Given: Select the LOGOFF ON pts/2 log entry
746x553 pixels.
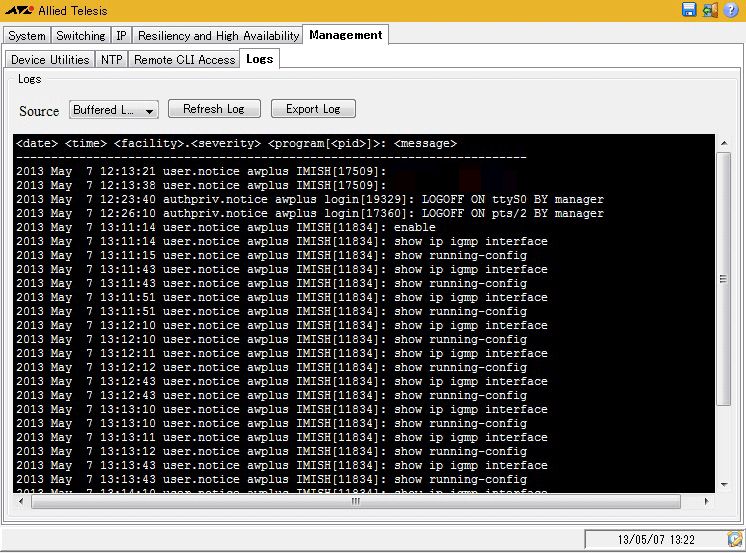Looking at the screenshot, I should (x=310, y=213).
